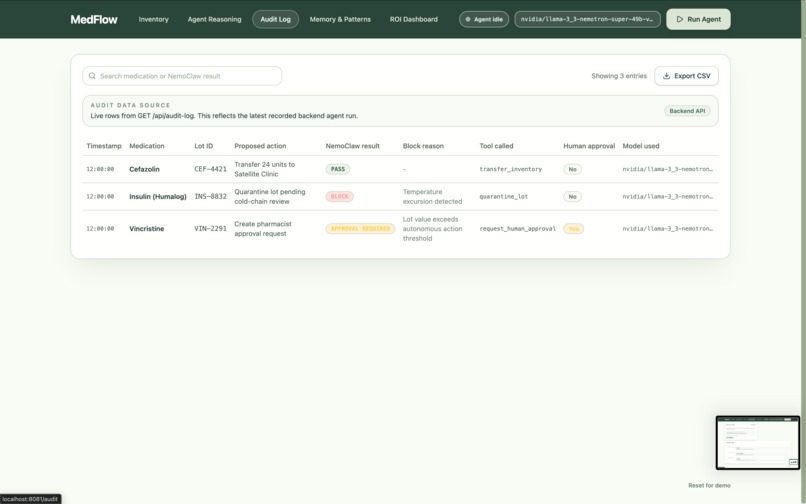Image resolution: width=806 pixels, height=504 pixels.
Task: Go to ROI Dashboard tab
Action: coord(413,19)
